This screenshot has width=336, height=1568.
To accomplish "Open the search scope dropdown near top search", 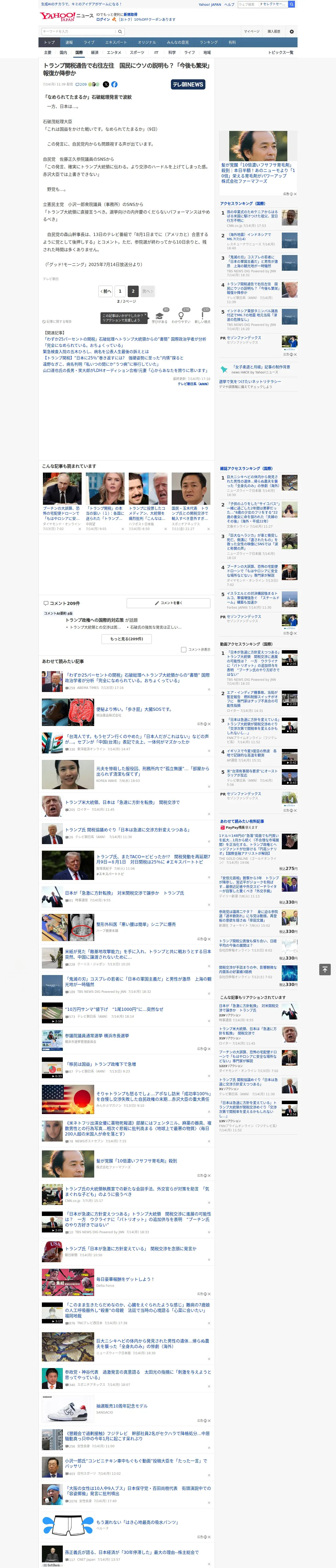I will pos(273,4).
